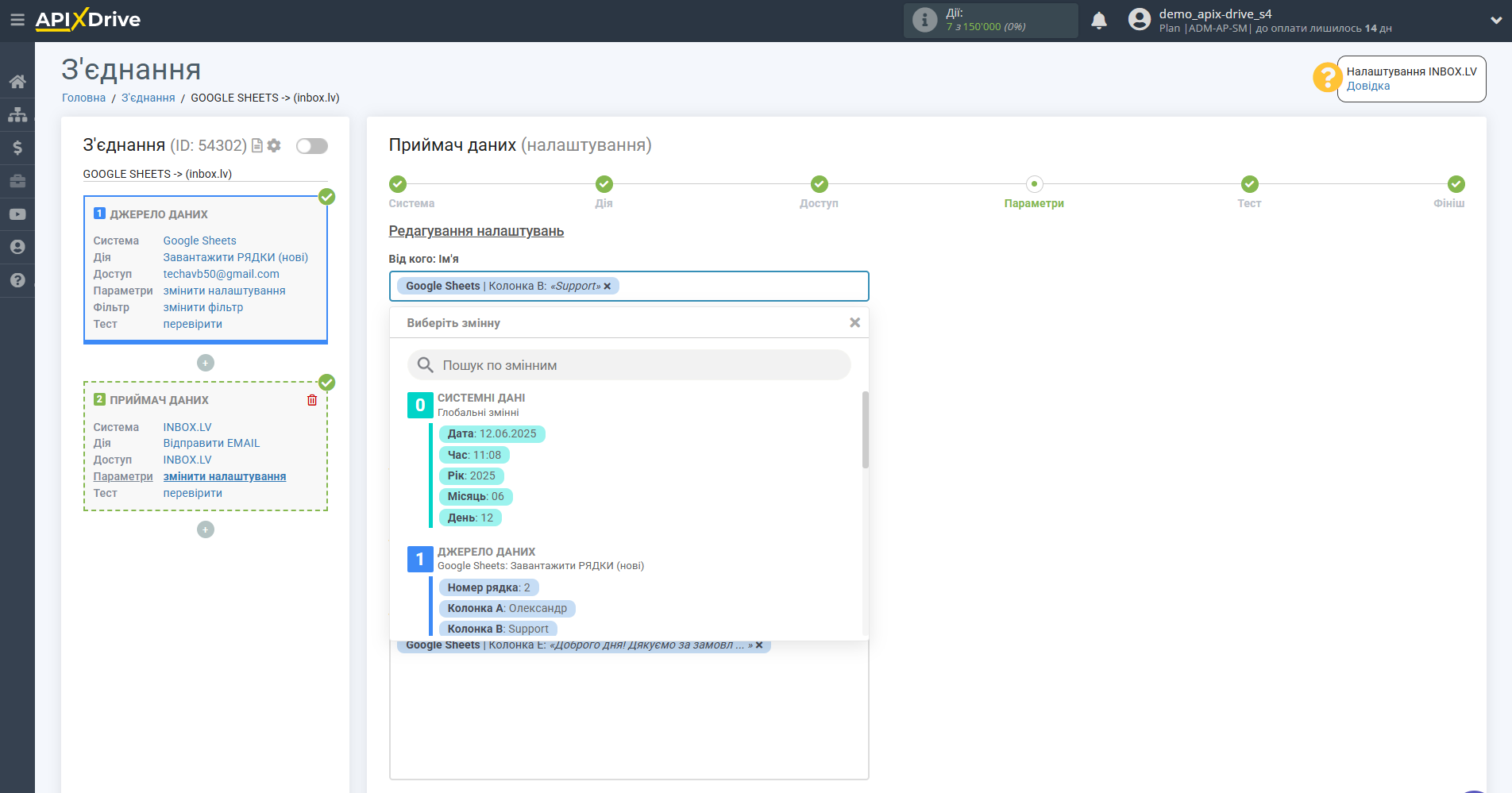Click receiver перевірити test link
This screenshot has width=1512, height=793.
click(192, 493)
